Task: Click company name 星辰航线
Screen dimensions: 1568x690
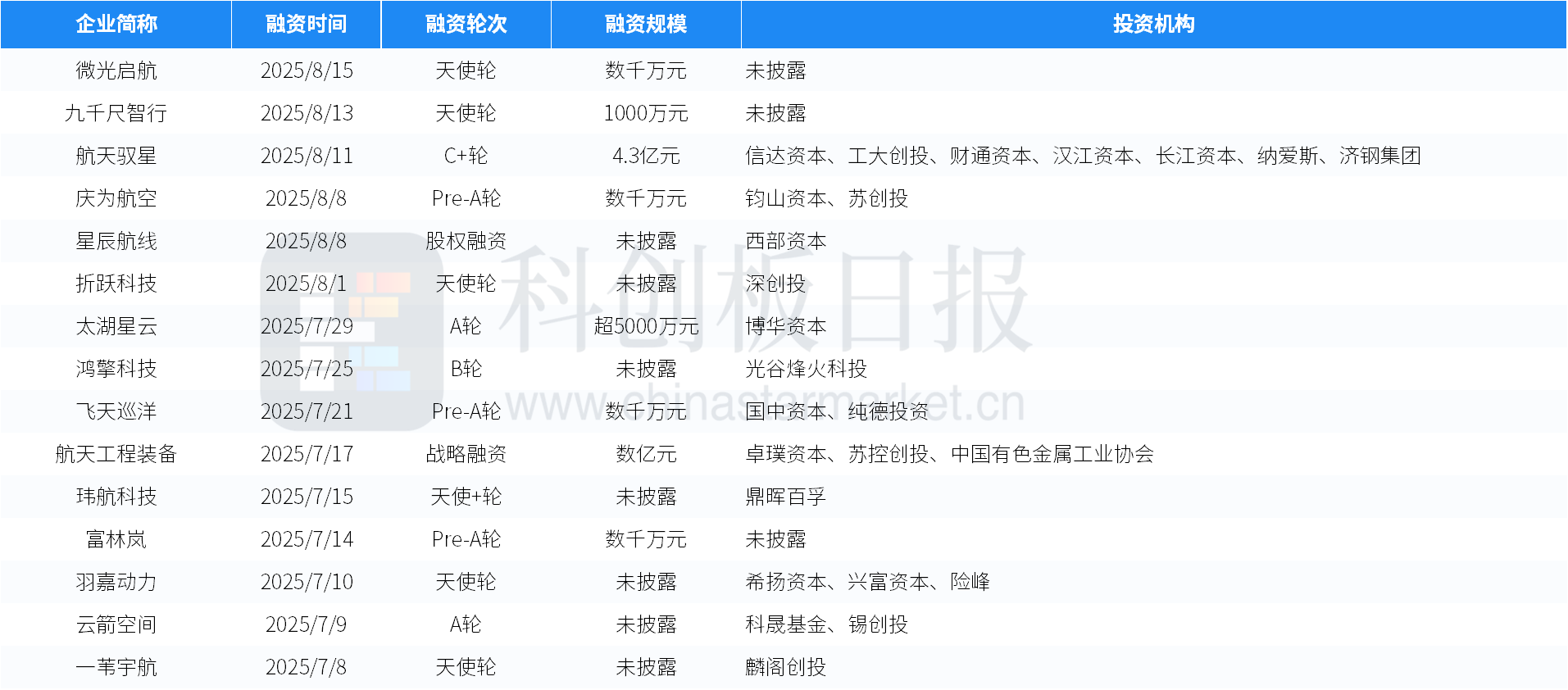Action: [x=116, y=241]
